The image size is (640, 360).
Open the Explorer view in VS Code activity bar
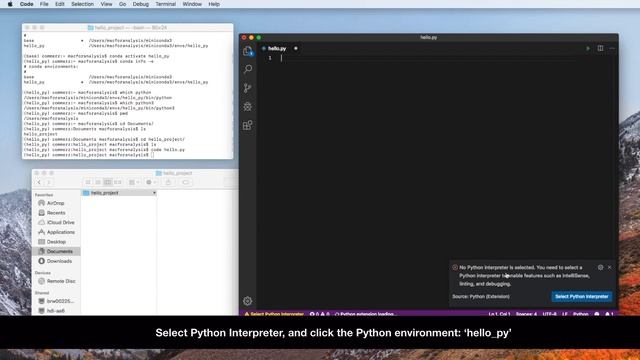coord(248,51)
